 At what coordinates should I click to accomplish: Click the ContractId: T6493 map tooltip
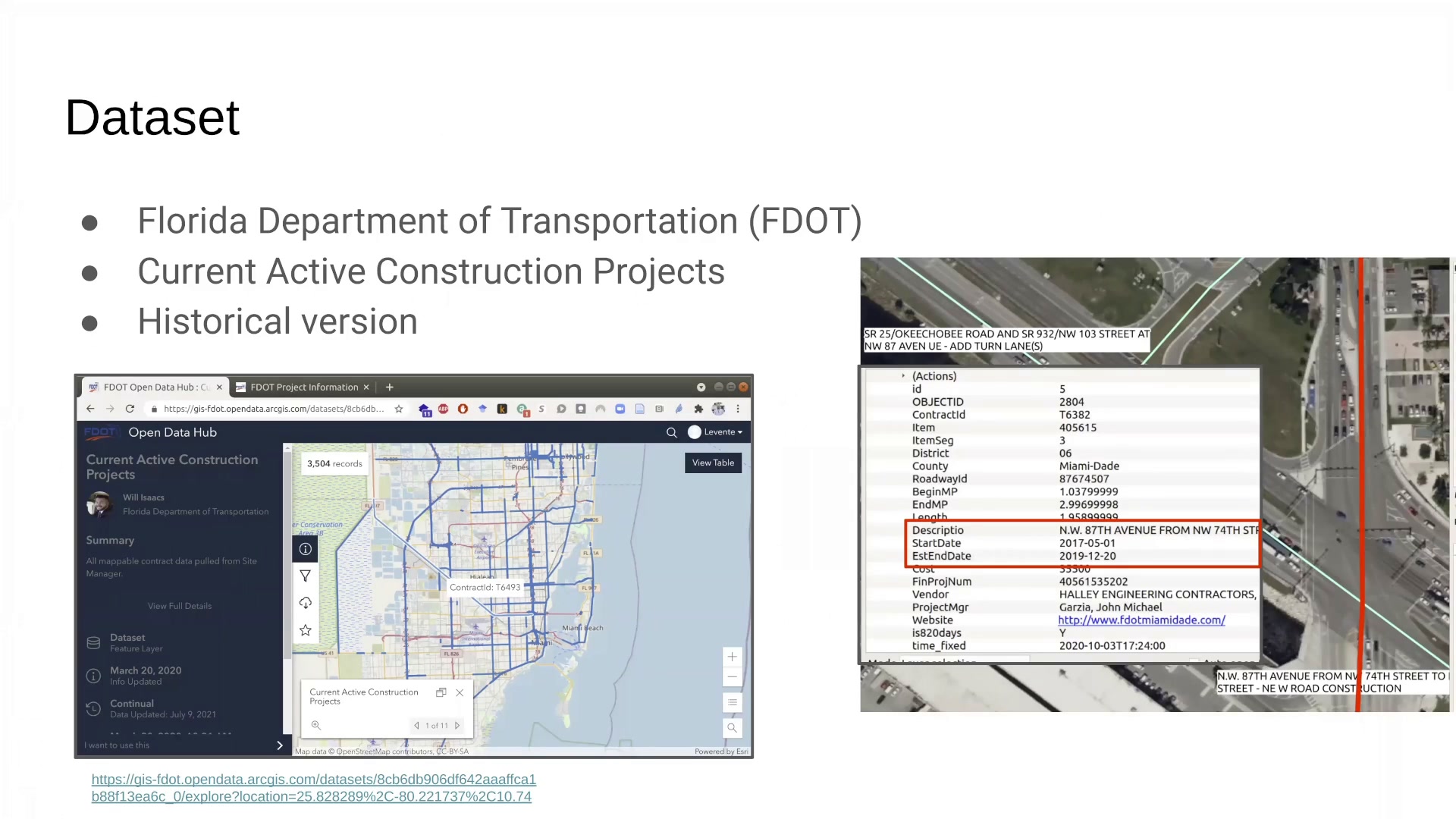[x=485, y=587]
